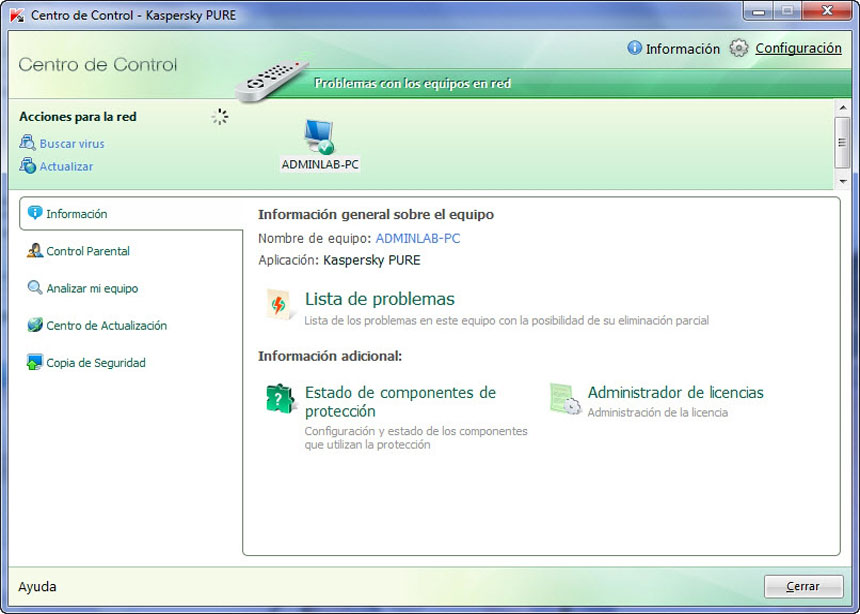Open Lista de problemas
Image resolution: width=860 pixels, height=614 pixels.
click(380, 298)
